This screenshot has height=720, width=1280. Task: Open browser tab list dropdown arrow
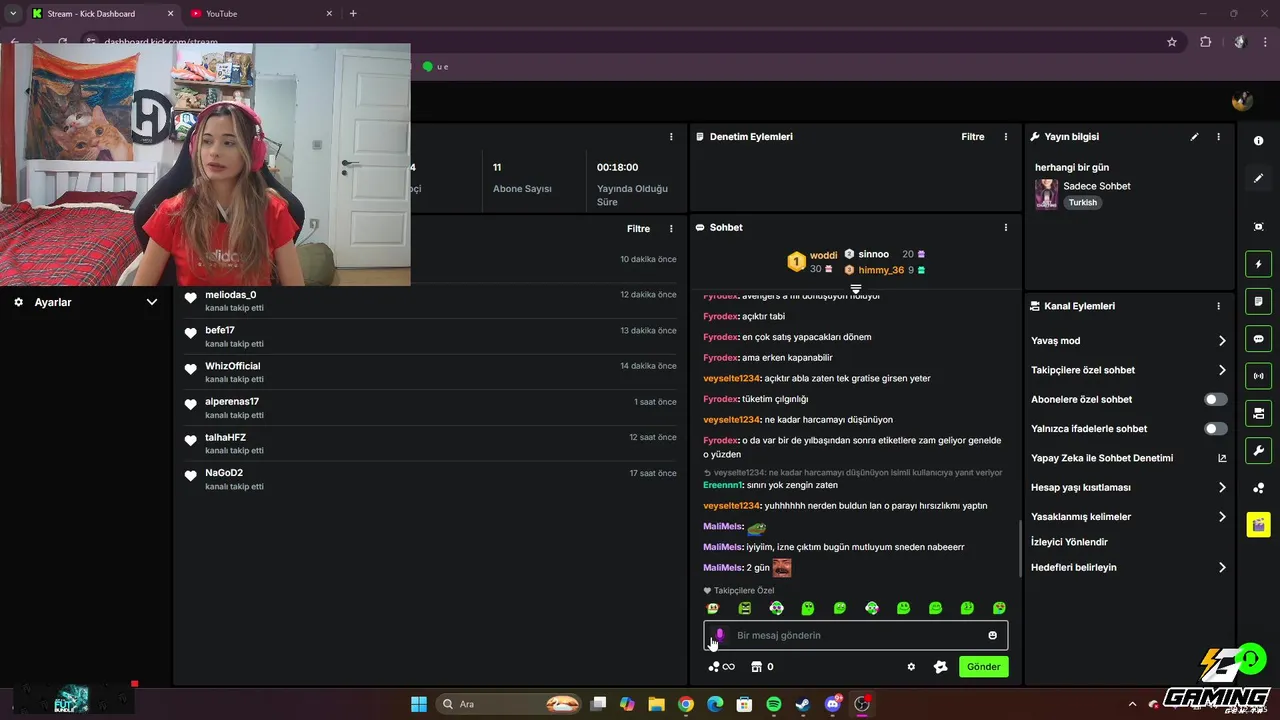click(x=12, y=13)
